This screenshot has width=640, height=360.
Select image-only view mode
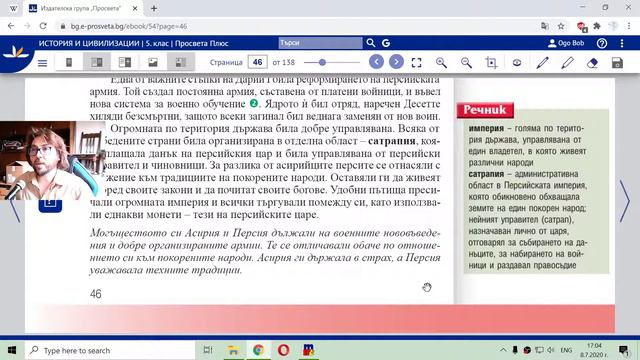tap(153, 62)
